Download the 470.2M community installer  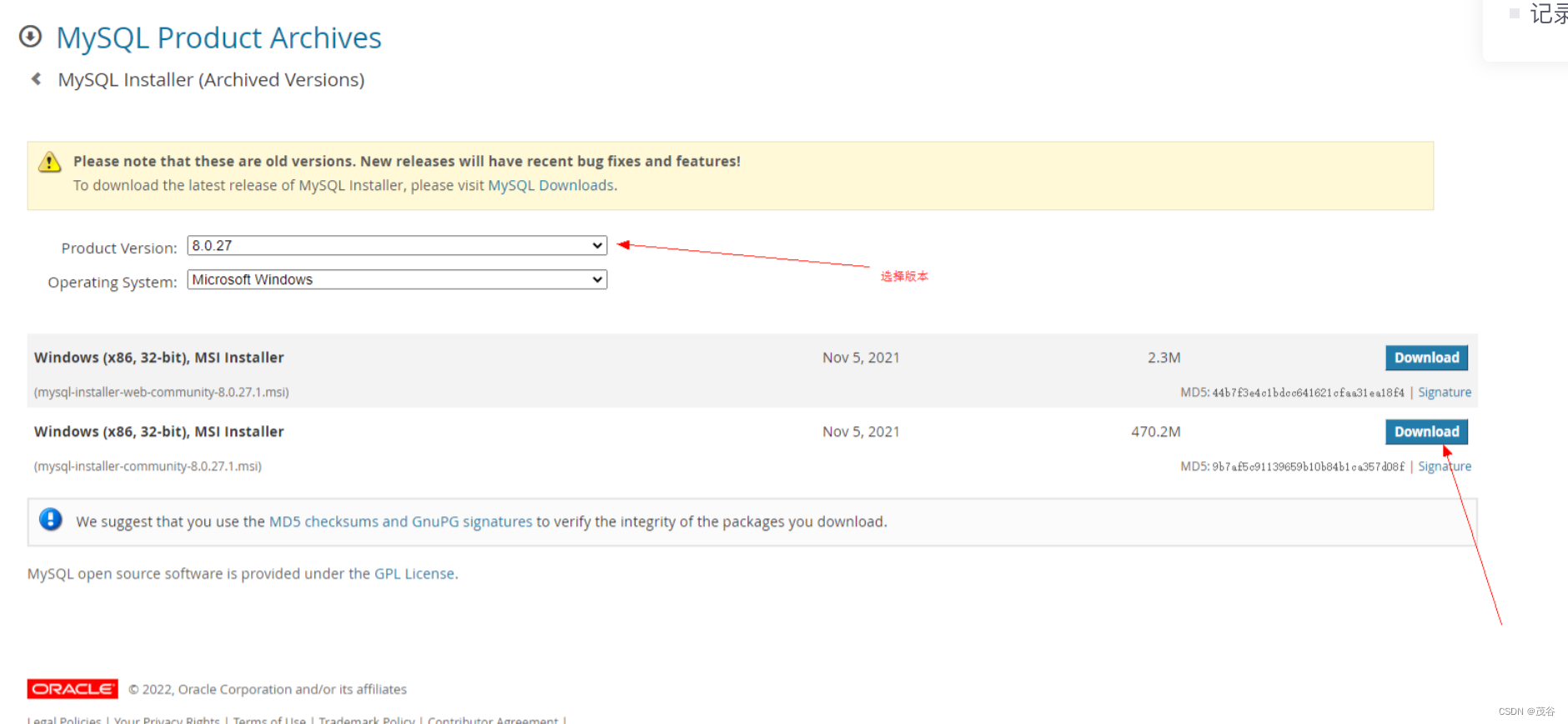1426,432
